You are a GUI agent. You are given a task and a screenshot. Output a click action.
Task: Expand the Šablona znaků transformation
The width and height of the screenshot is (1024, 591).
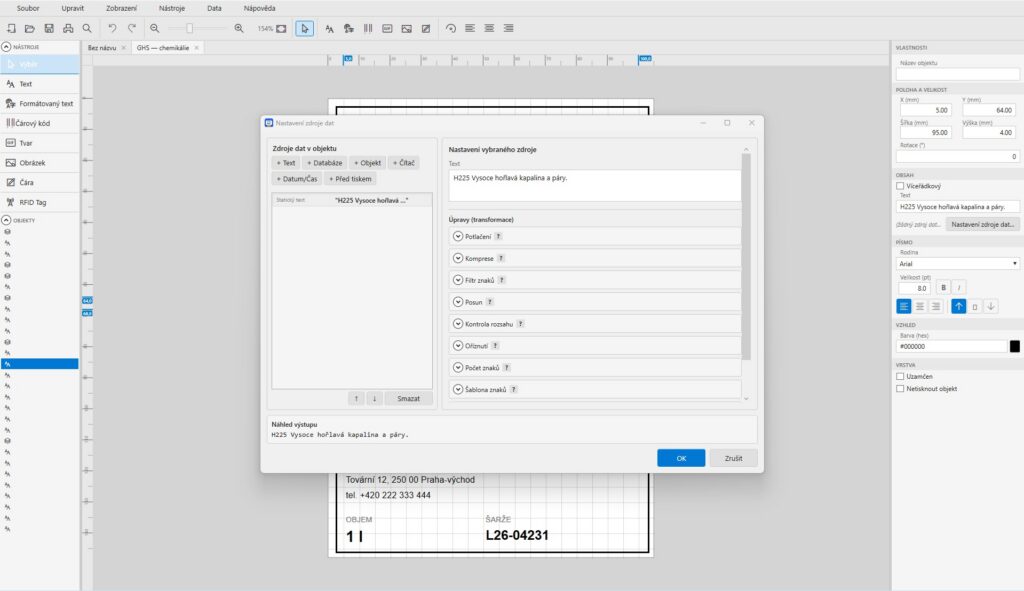[458, 389]
